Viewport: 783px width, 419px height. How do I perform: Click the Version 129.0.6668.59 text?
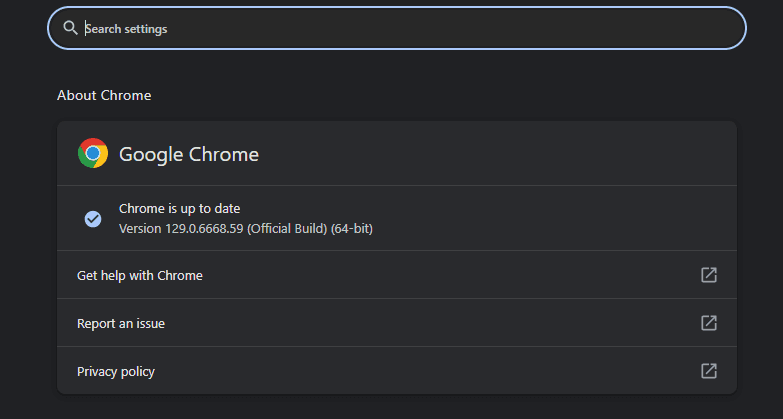pos(246,229)
